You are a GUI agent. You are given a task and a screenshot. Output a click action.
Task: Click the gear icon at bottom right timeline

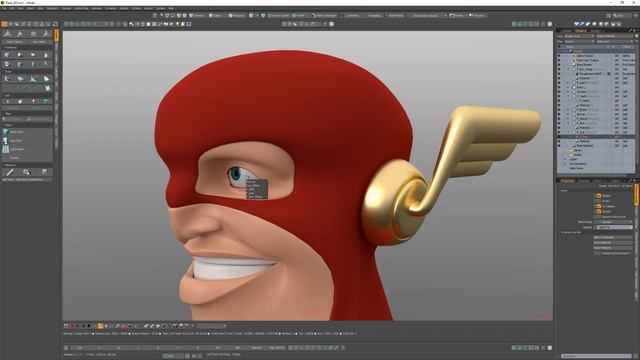(549, 348)
